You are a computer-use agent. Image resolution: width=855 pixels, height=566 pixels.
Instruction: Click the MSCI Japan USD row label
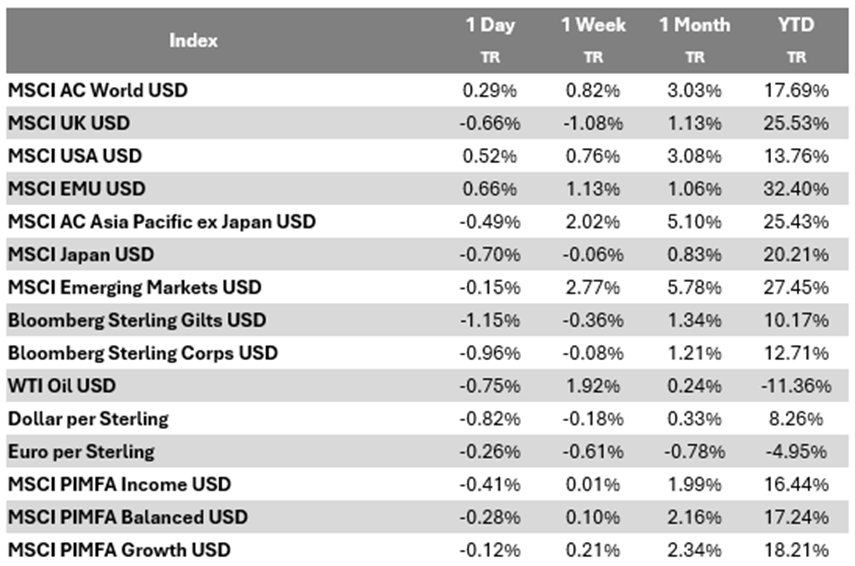81,254
